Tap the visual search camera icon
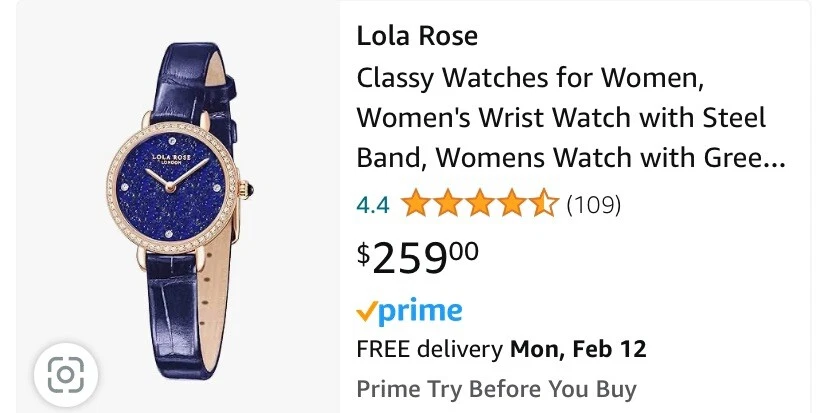The image size is (824, 413). tap(65, 375)
